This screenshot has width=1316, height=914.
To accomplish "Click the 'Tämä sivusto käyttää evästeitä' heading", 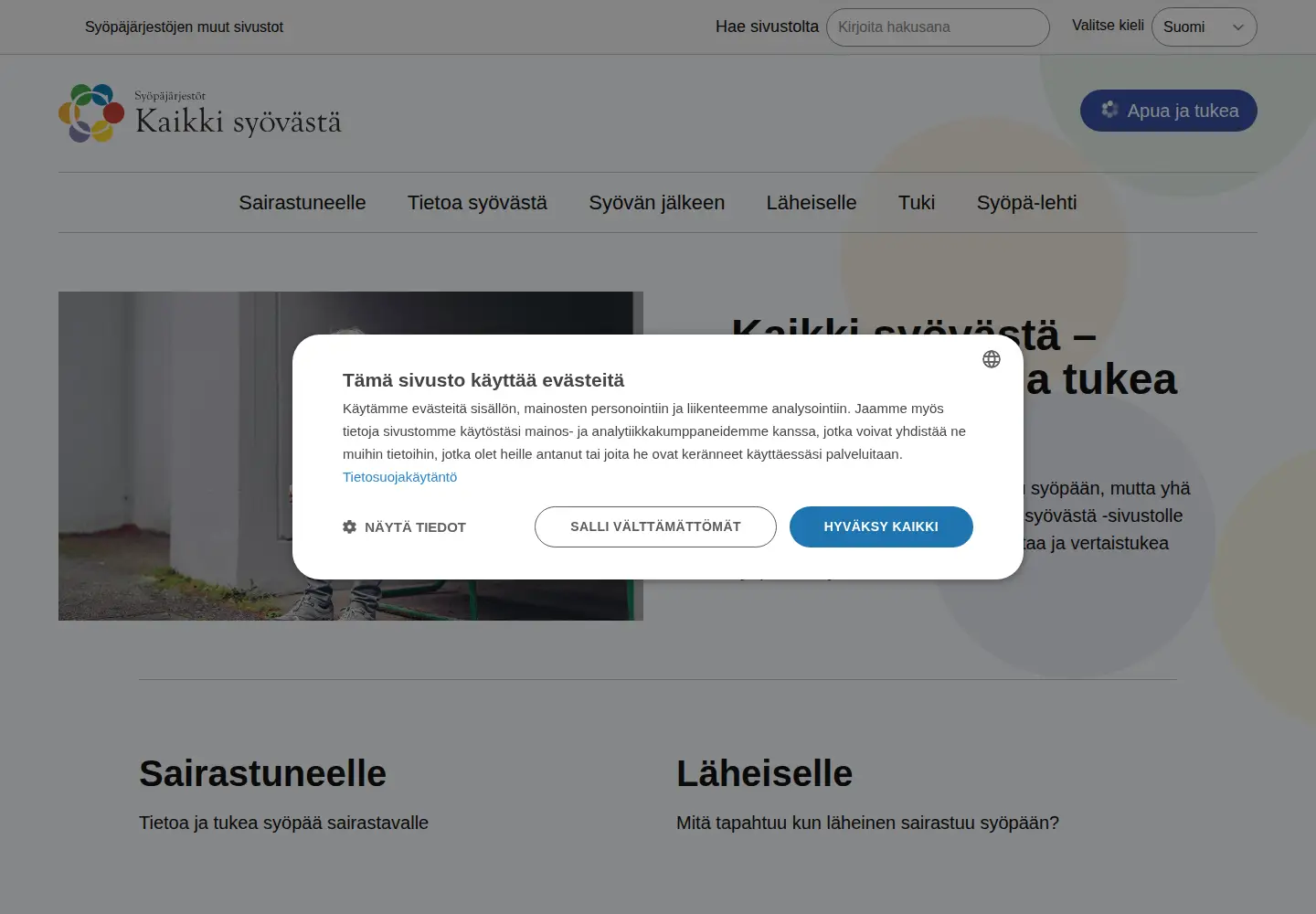I will coord(483,380).
